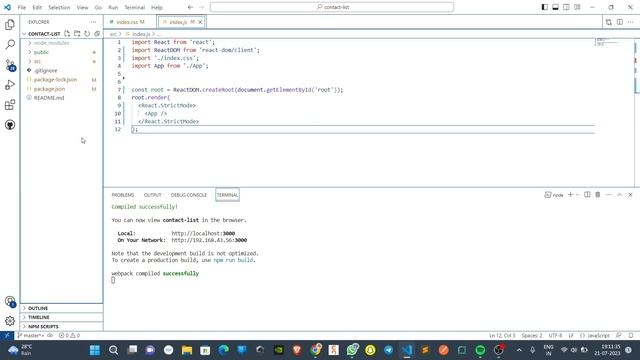Screen dimensions: 640x360
Task: Toggle bottom panel visibility
Action: tap(556, 7)
